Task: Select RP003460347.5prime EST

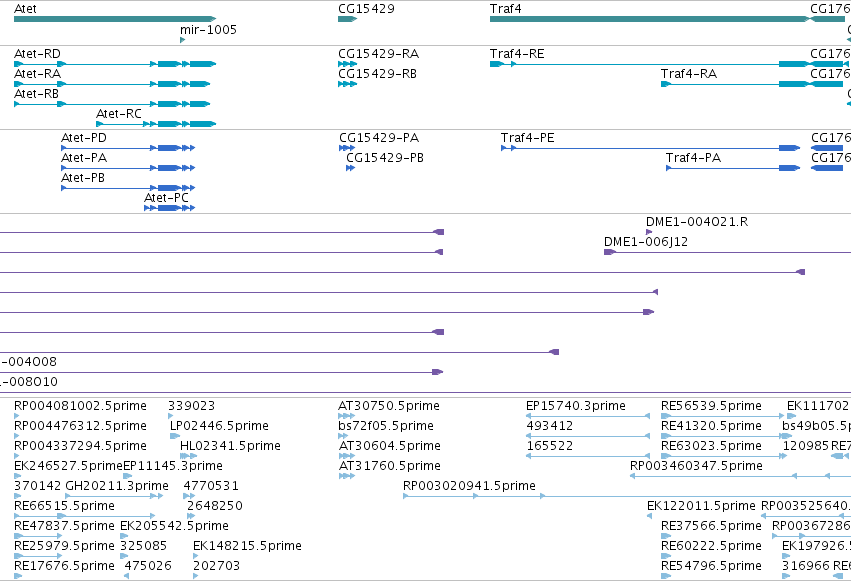Action: [x=740, y=476]
